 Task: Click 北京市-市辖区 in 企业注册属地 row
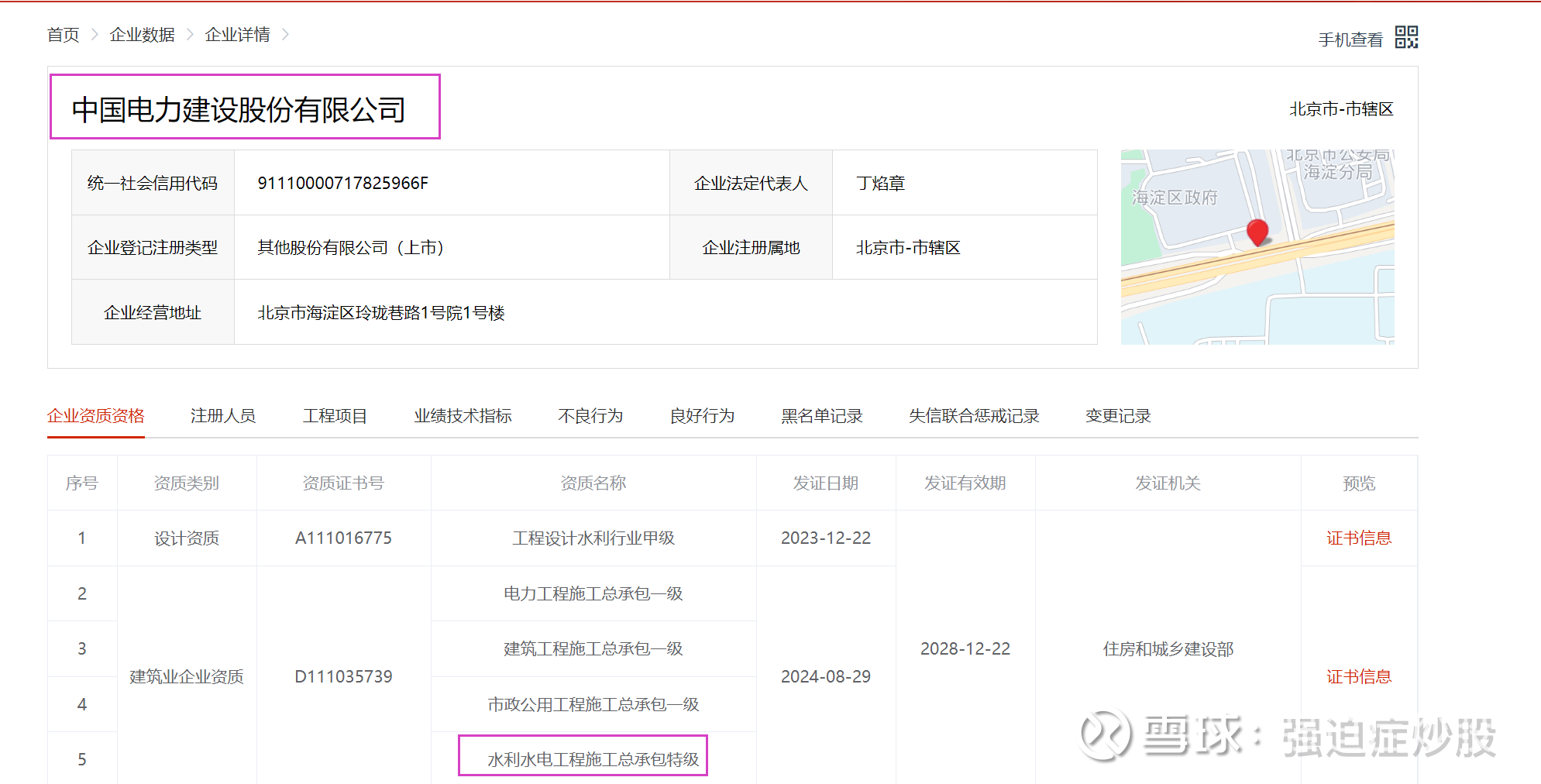pos(908,247)
